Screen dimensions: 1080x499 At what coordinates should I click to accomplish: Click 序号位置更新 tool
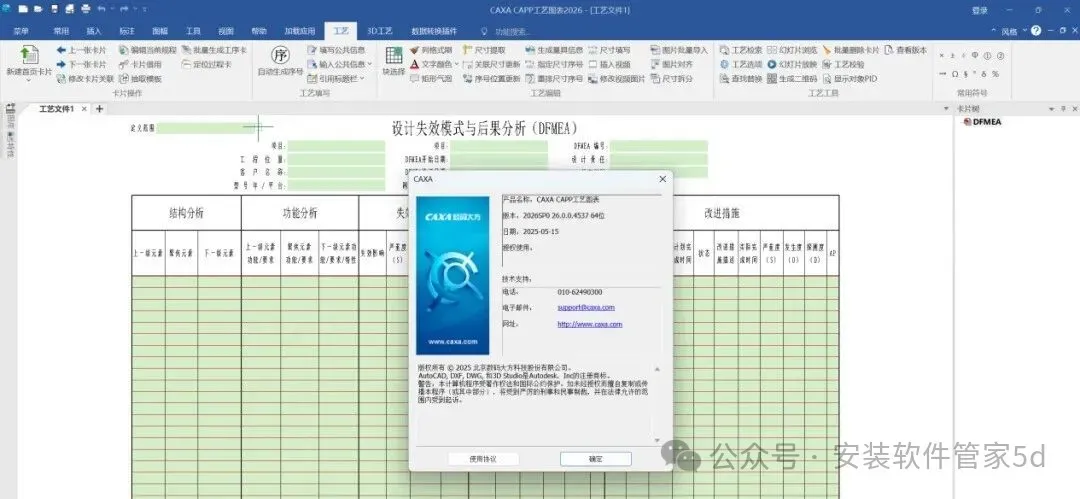(x=491, y=79)
